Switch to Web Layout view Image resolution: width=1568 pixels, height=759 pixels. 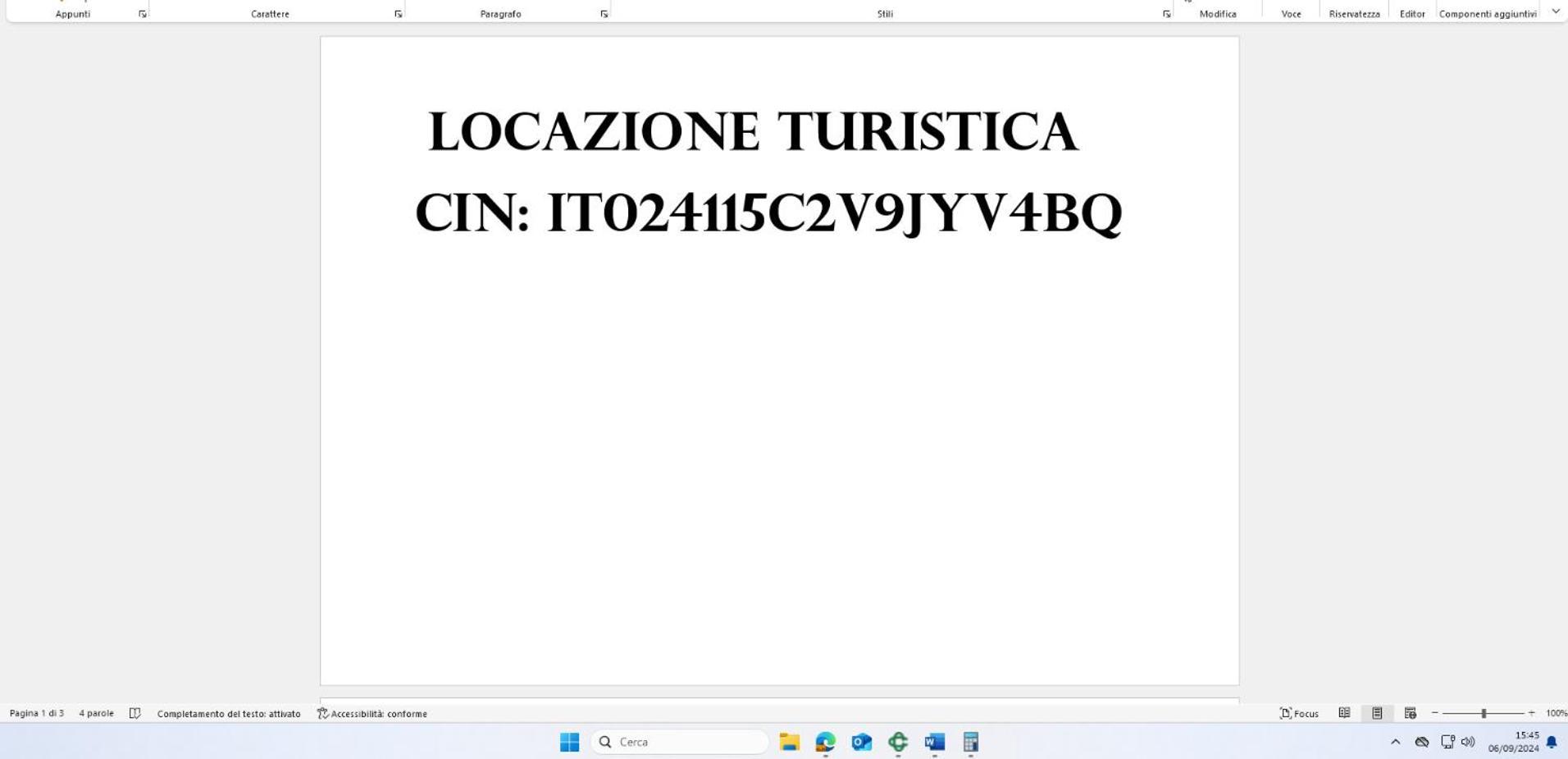pyautogui.click(x=1410, y=713)
